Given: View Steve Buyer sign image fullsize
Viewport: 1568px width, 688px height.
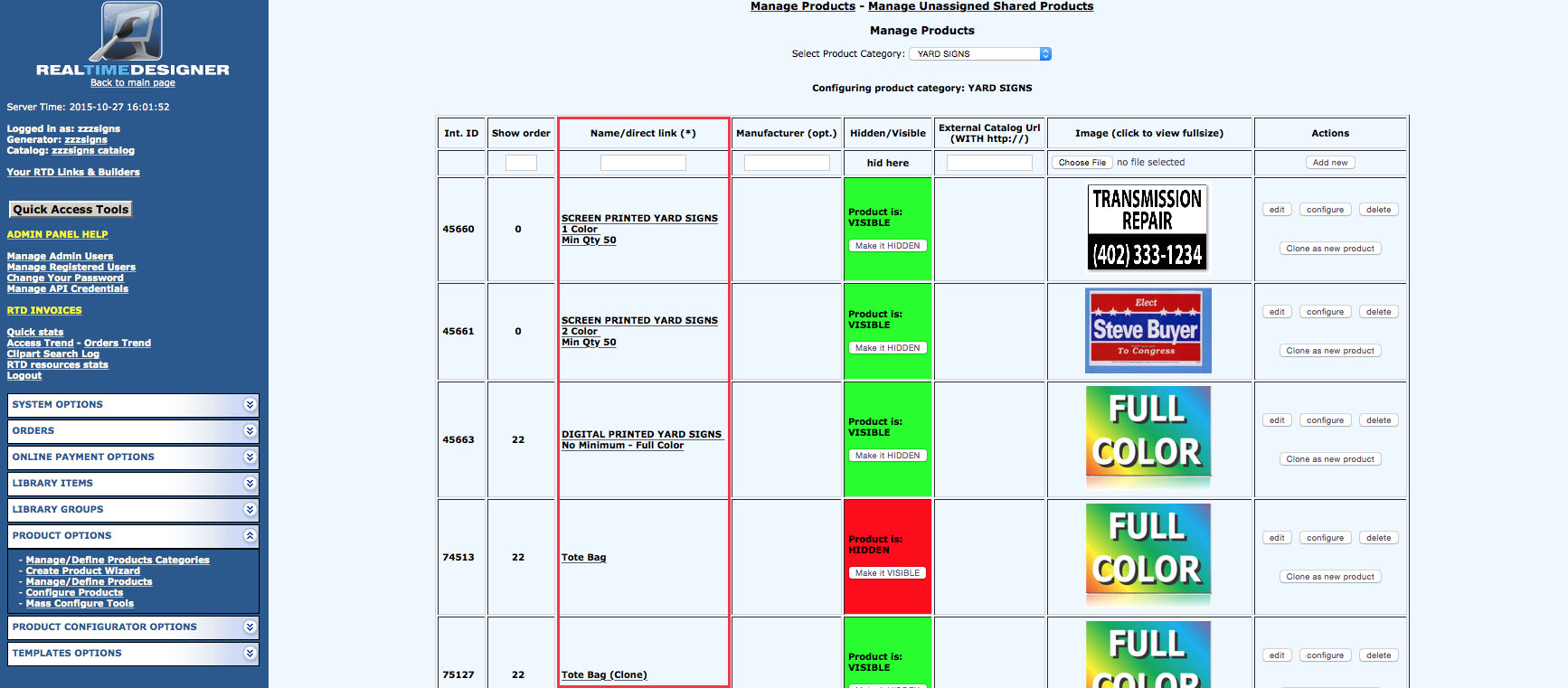Looking at the screenshot, I should (1148, 331).
